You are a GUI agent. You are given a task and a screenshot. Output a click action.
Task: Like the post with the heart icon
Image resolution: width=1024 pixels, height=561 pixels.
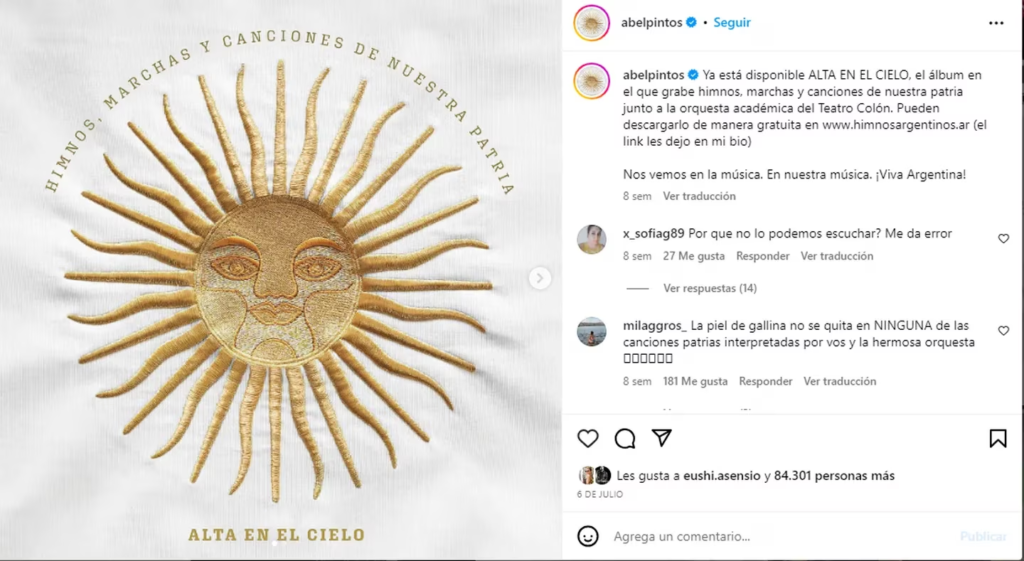pyautogui.click(x=588, y=438)
